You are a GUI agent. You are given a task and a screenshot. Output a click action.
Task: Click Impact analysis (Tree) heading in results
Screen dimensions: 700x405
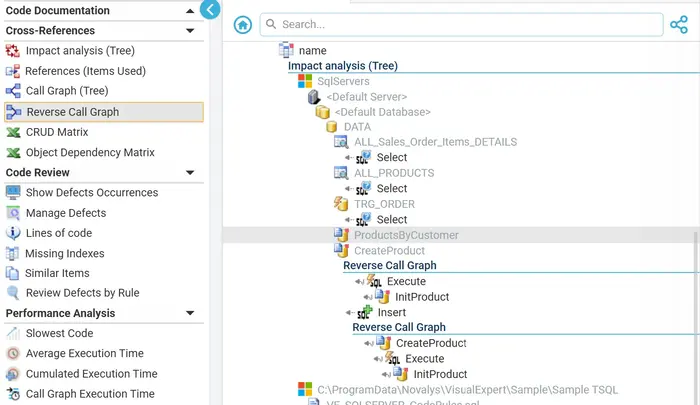(343, 66)
